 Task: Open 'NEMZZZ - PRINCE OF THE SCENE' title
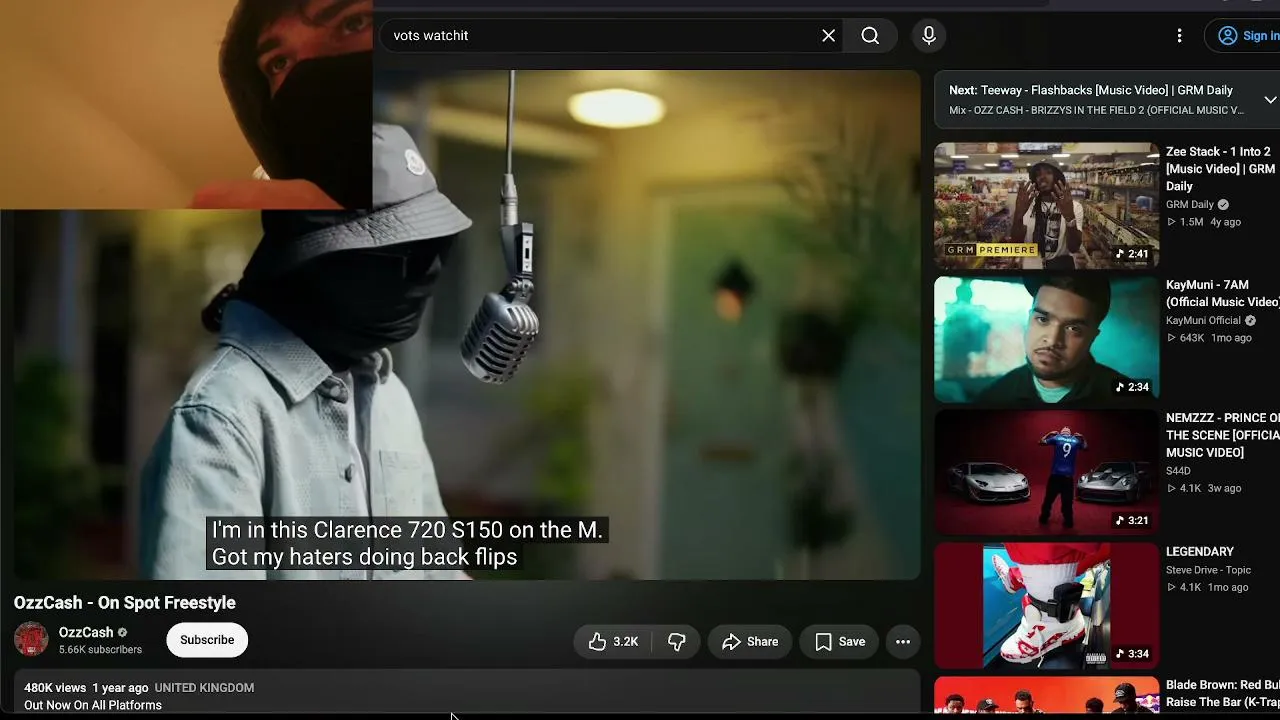[1223, 435]
